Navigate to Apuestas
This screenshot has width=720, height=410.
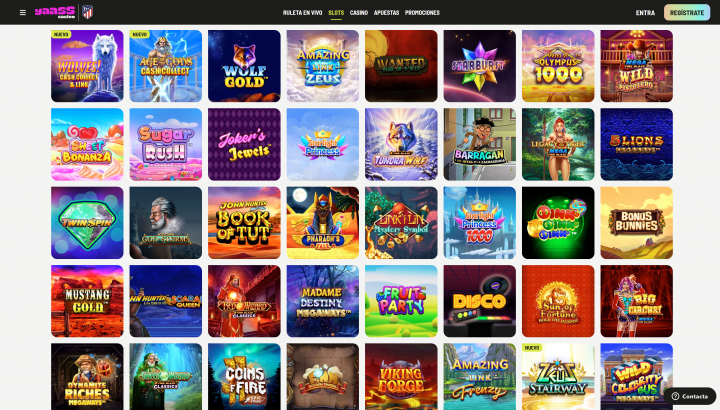tap(386, 12)
